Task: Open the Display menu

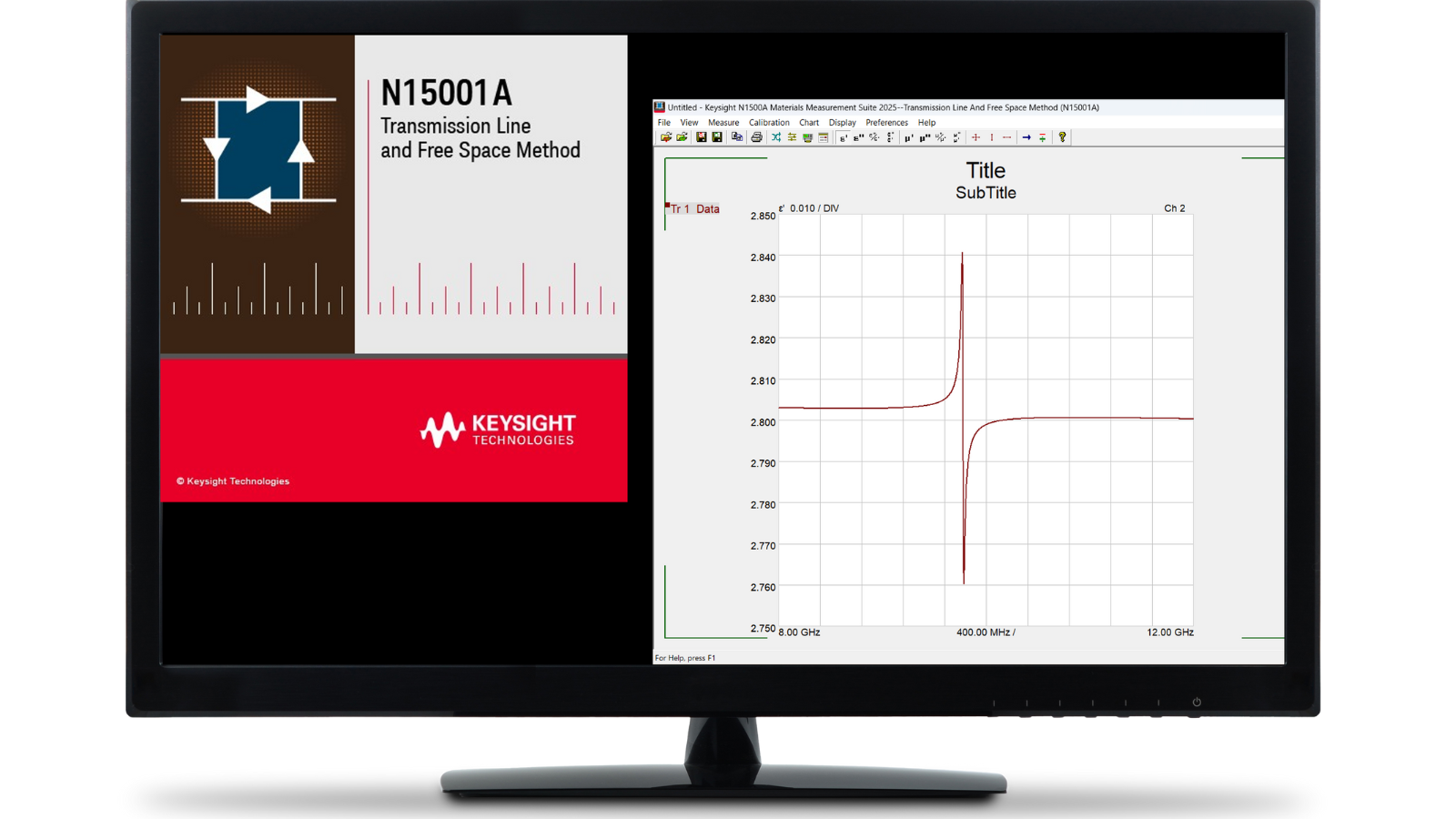Action: click(x=842, y=122)
